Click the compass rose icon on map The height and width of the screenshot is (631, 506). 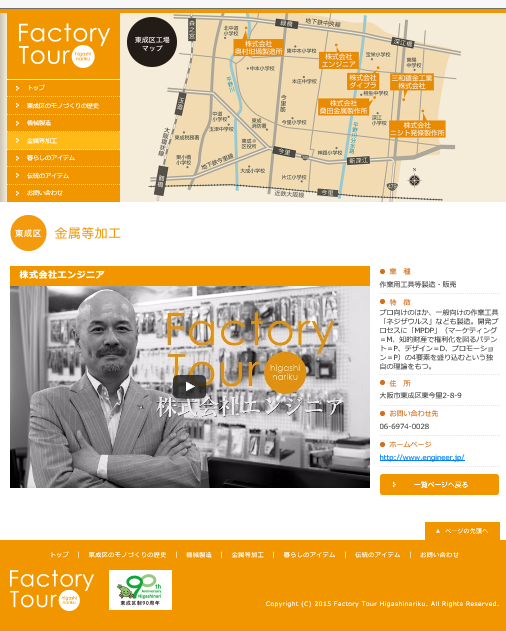pyautogui.click(x=414, y=180)
